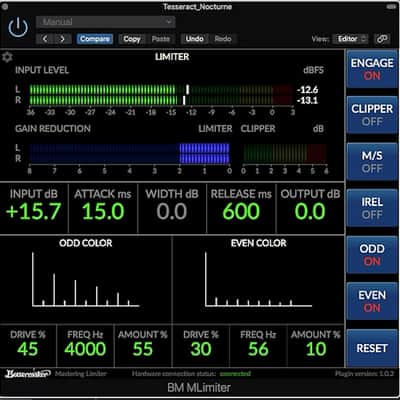Open the Manual preset dropdown

tap(105, 22)
